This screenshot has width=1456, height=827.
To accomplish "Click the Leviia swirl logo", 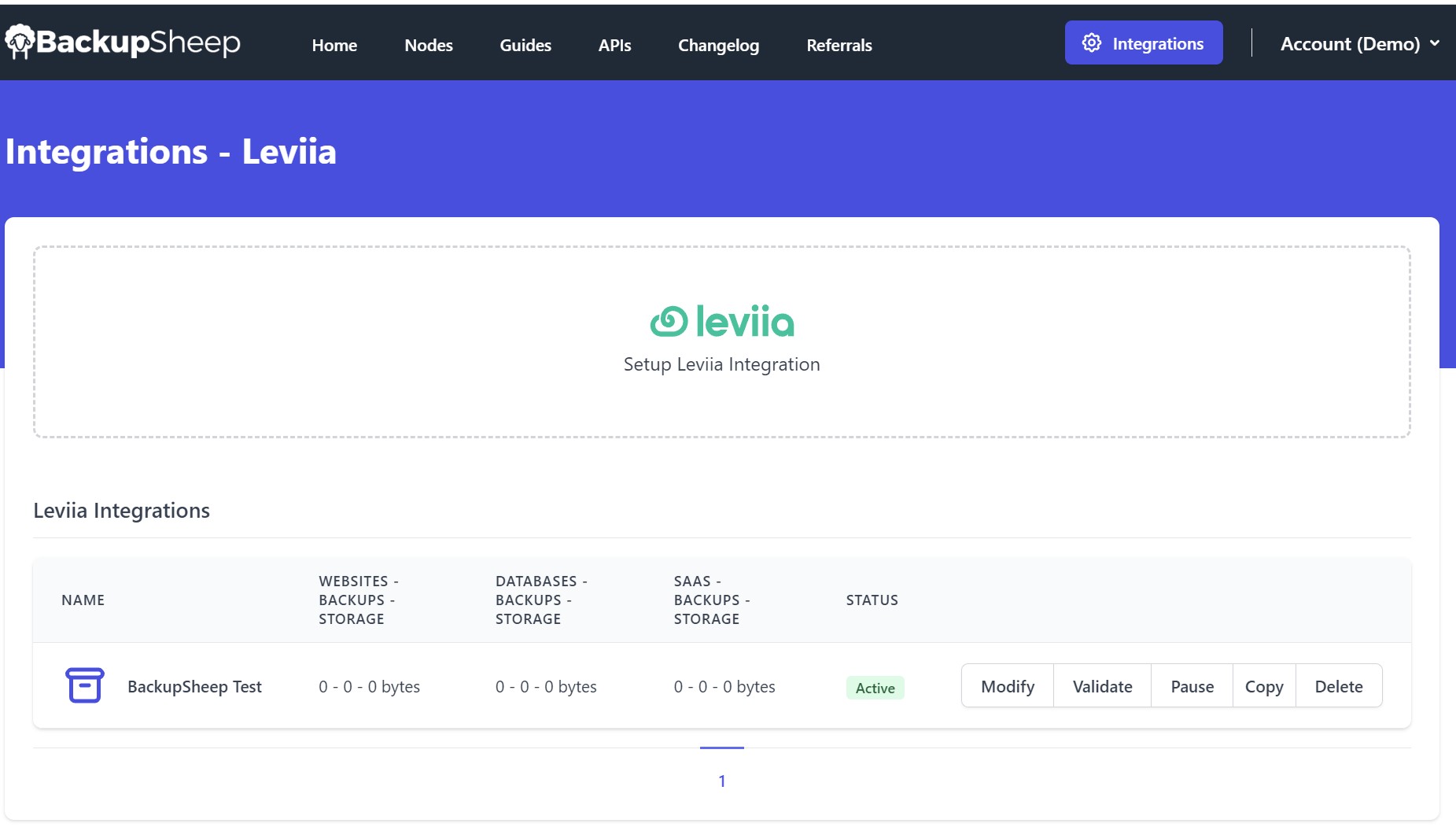I will [669, 321].
